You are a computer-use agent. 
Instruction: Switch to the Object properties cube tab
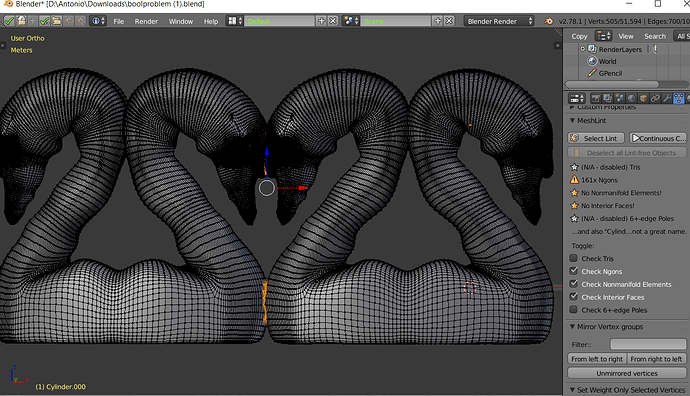click(x=643, y=98)
